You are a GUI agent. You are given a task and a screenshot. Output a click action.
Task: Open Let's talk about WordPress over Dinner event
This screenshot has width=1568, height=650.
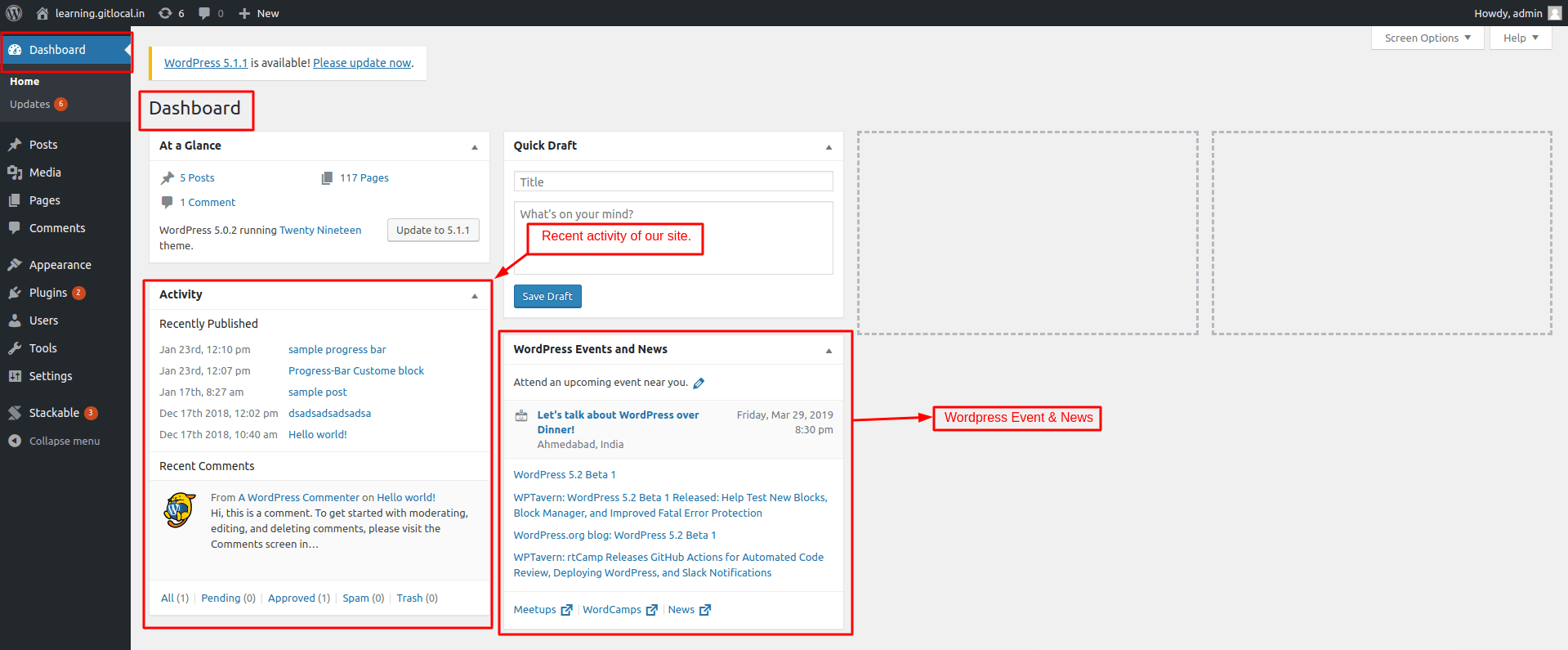[618, 423]
